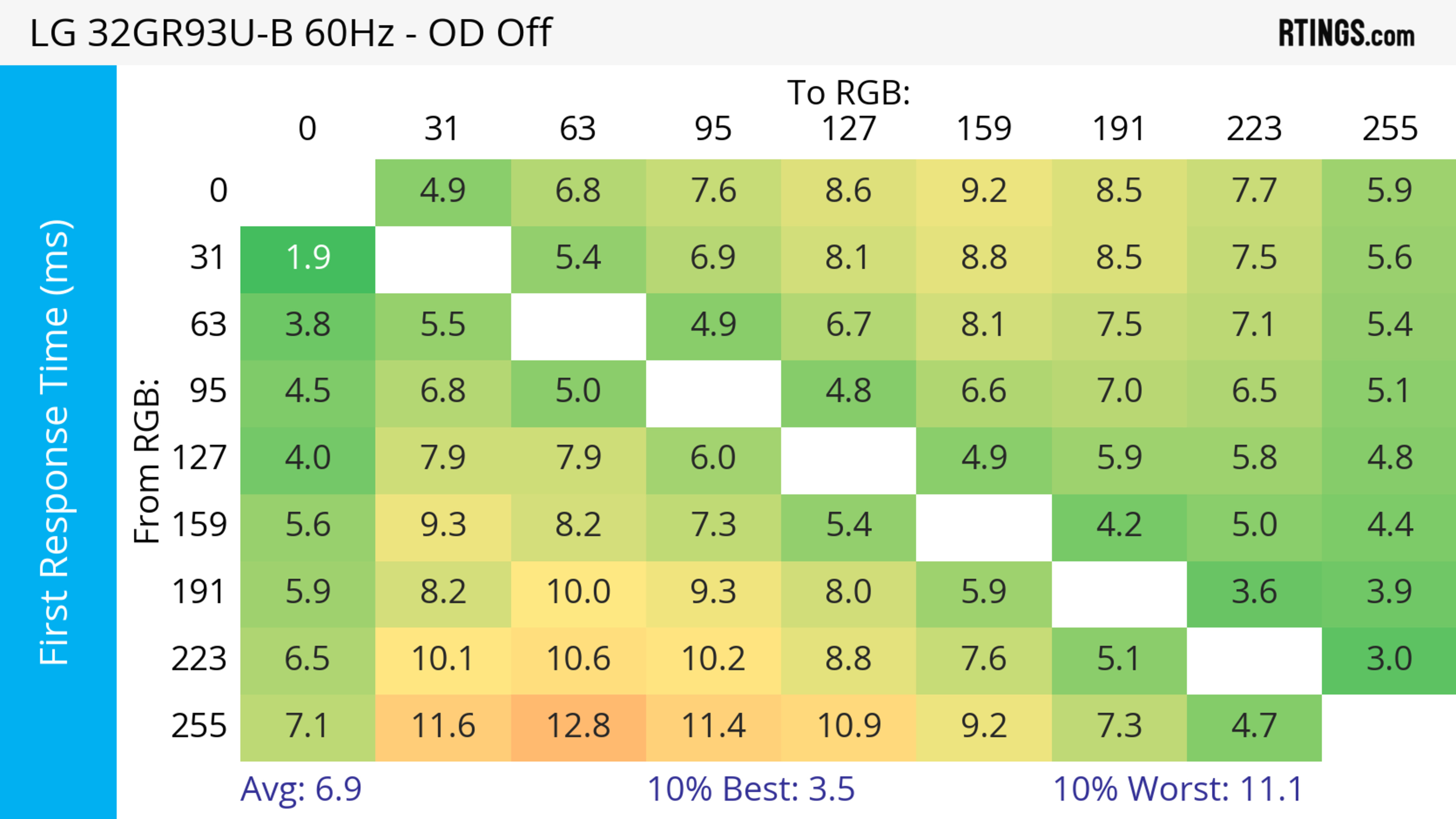Click the From RGB: row heading
The image size is (1456, 819).
147,461
